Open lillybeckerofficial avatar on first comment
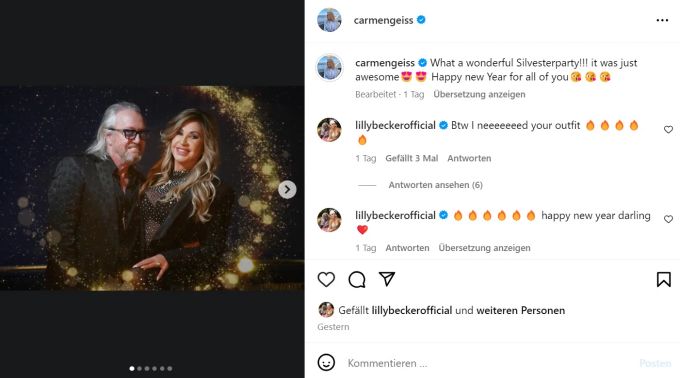This screenshot has width=680, height=378. click(x=329, y=130)
